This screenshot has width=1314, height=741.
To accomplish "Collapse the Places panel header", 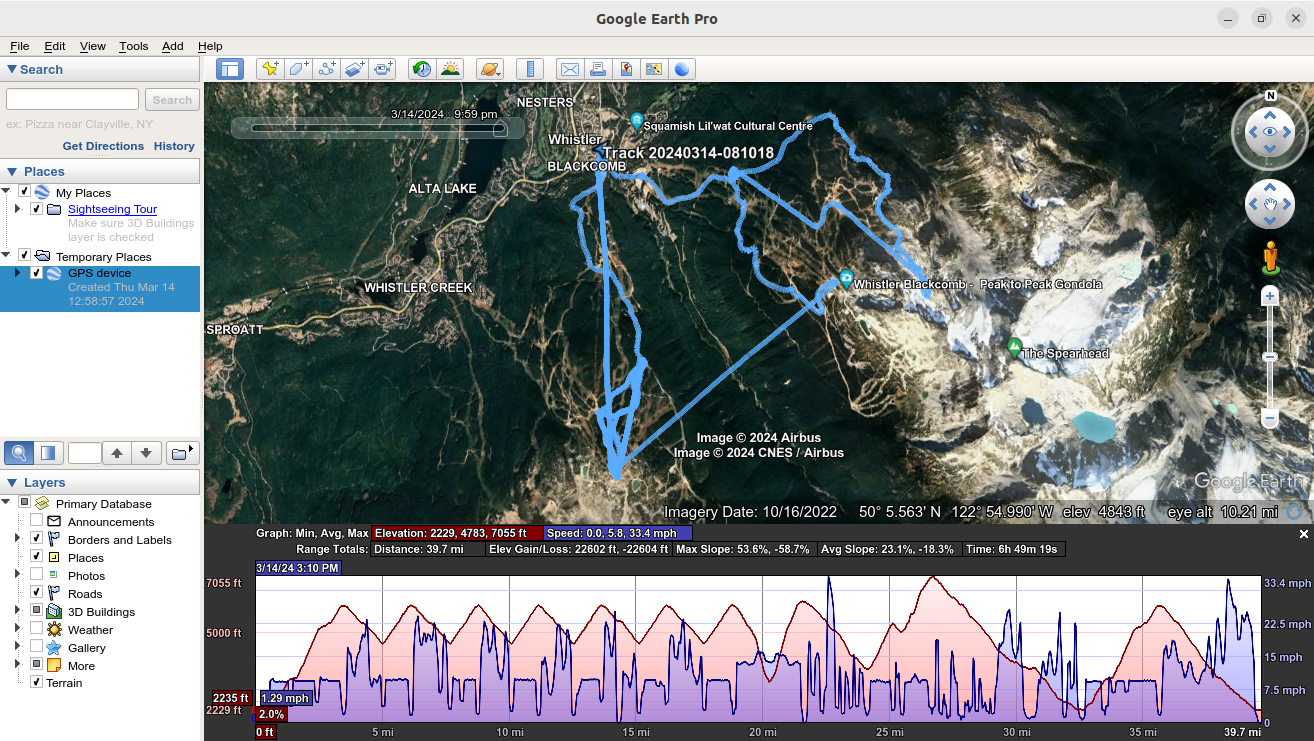I will coord(12,171).
